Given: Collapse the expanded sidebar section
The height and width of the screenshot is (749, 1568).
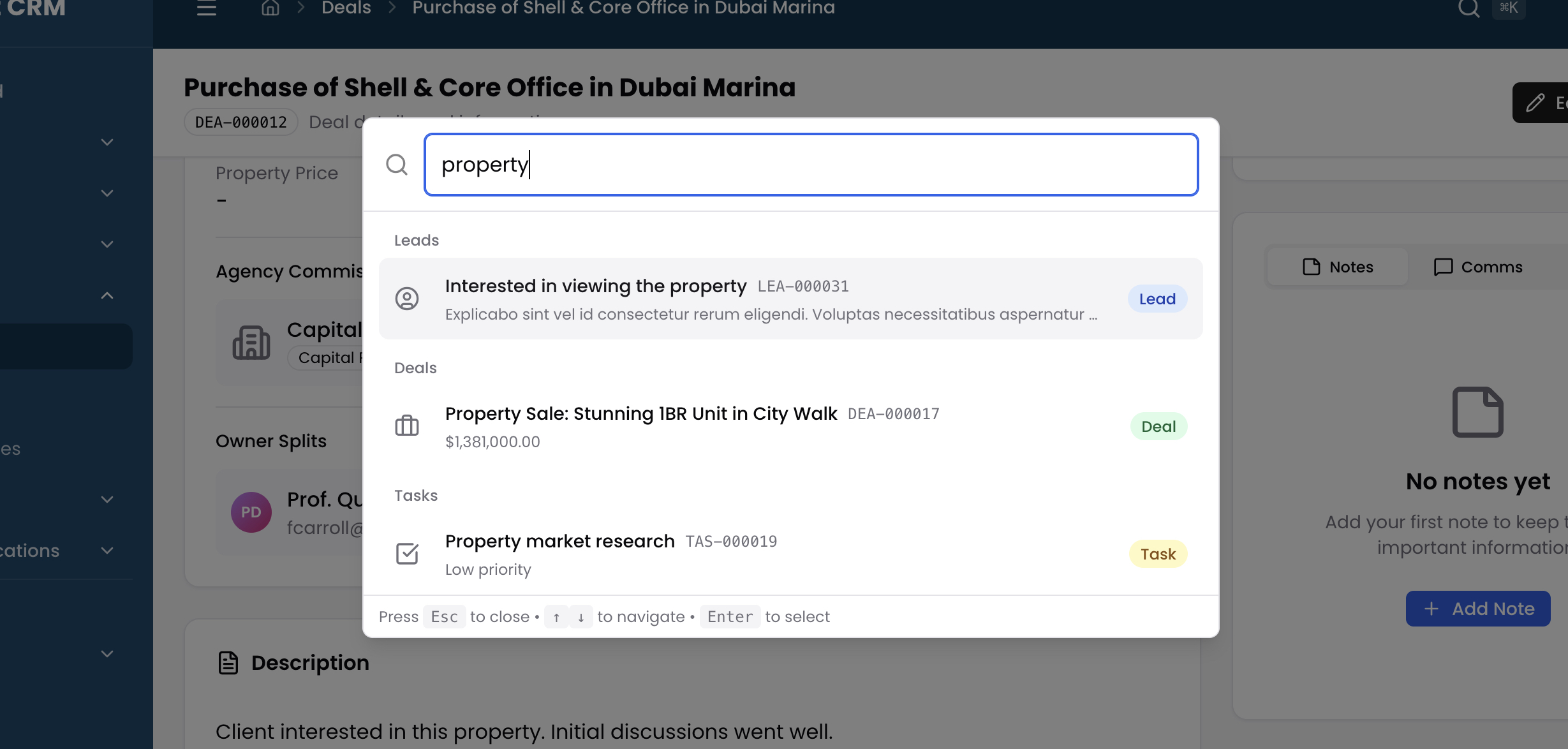Looking at the screenshot, I should point(107,295).
